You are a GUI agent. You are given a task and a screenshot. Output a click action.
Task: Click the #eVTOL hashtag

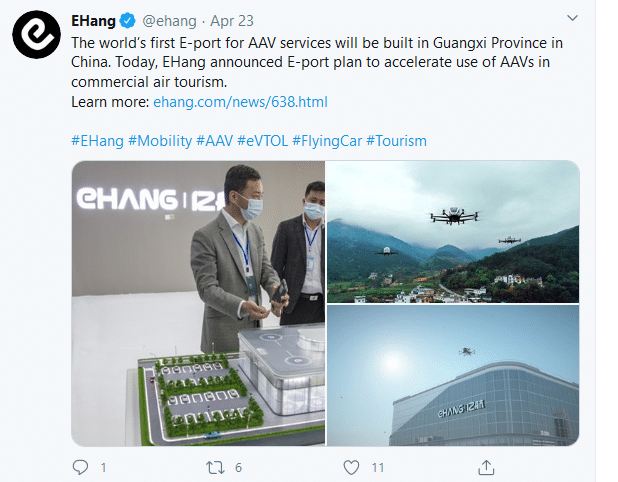[x=262, y=141]
